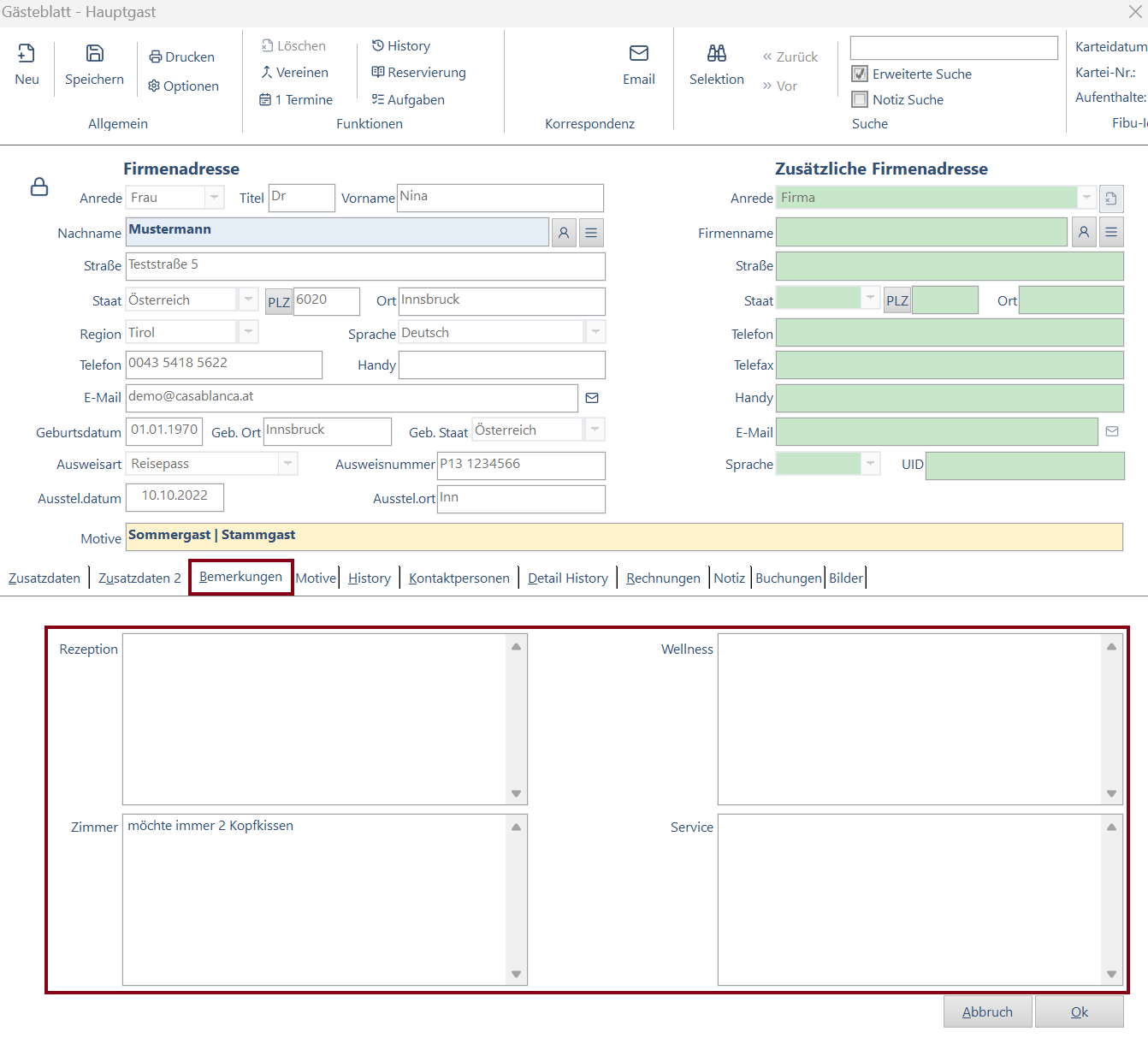Open the Email correspondence icon
Viewport: 1148px width, 1038px height.
[x=639, y=54]
